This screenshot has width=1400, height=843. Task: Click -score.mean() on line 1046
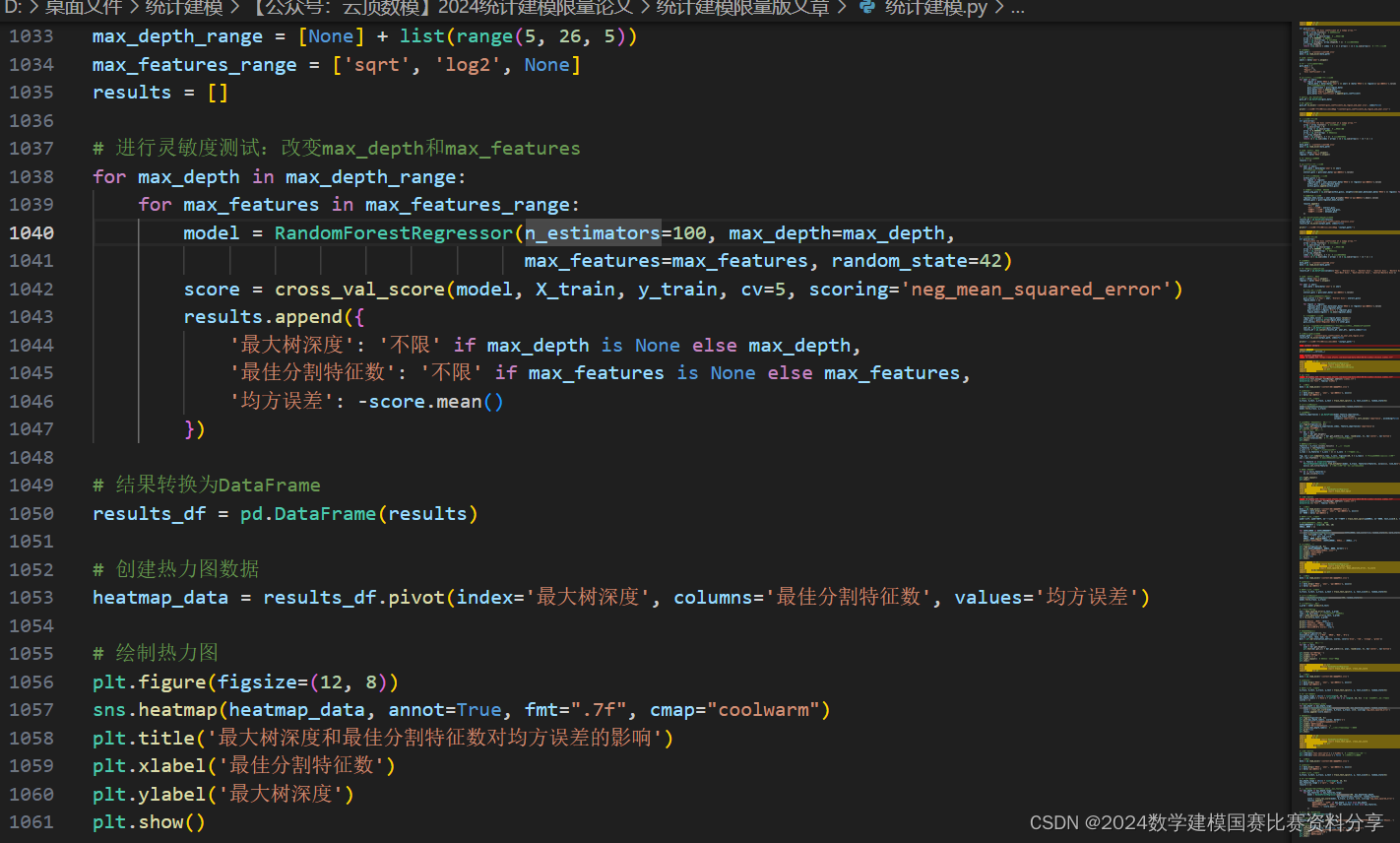(430, 402)
